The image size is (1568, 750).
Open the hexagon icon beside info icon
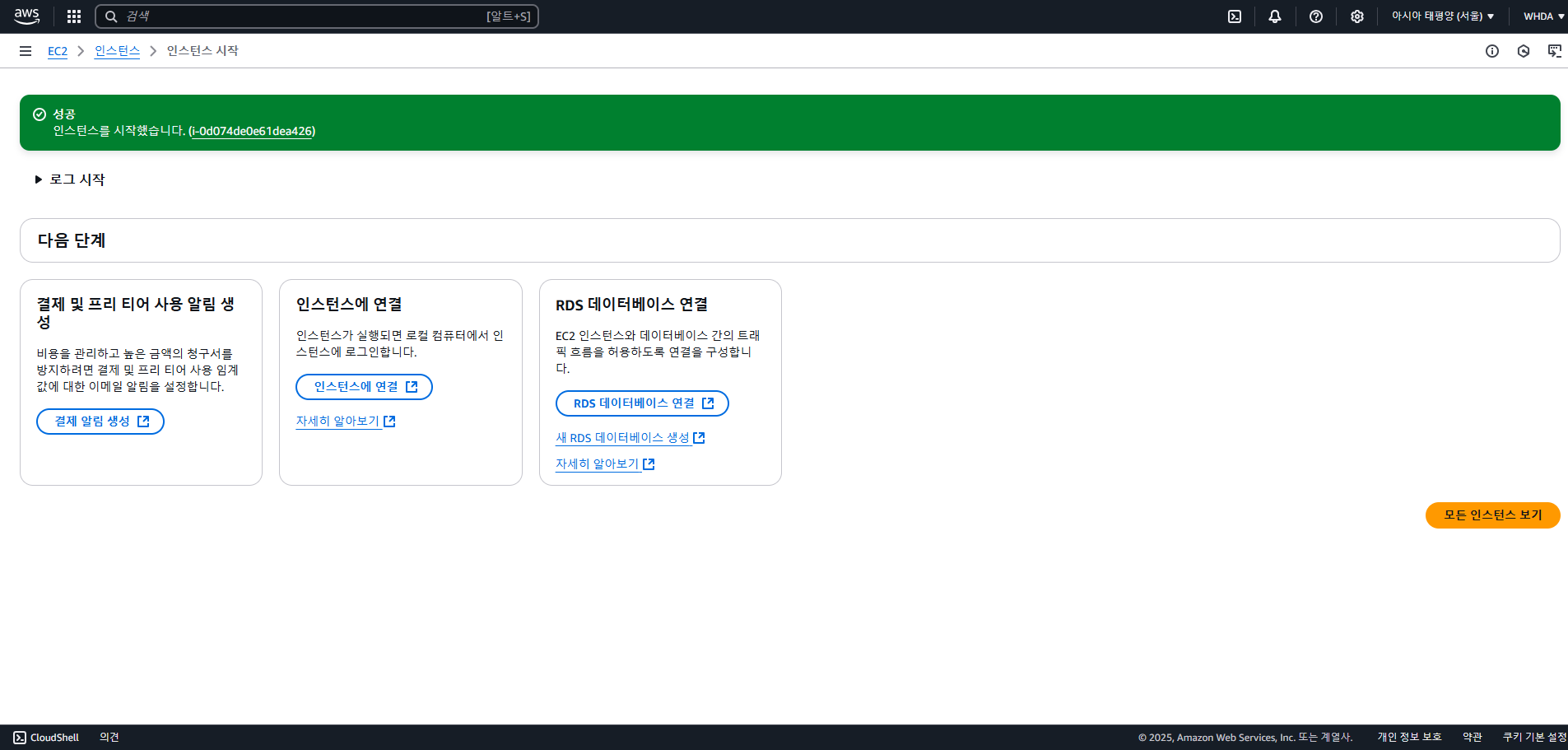pyautogui.click(x=1524, y=51)
